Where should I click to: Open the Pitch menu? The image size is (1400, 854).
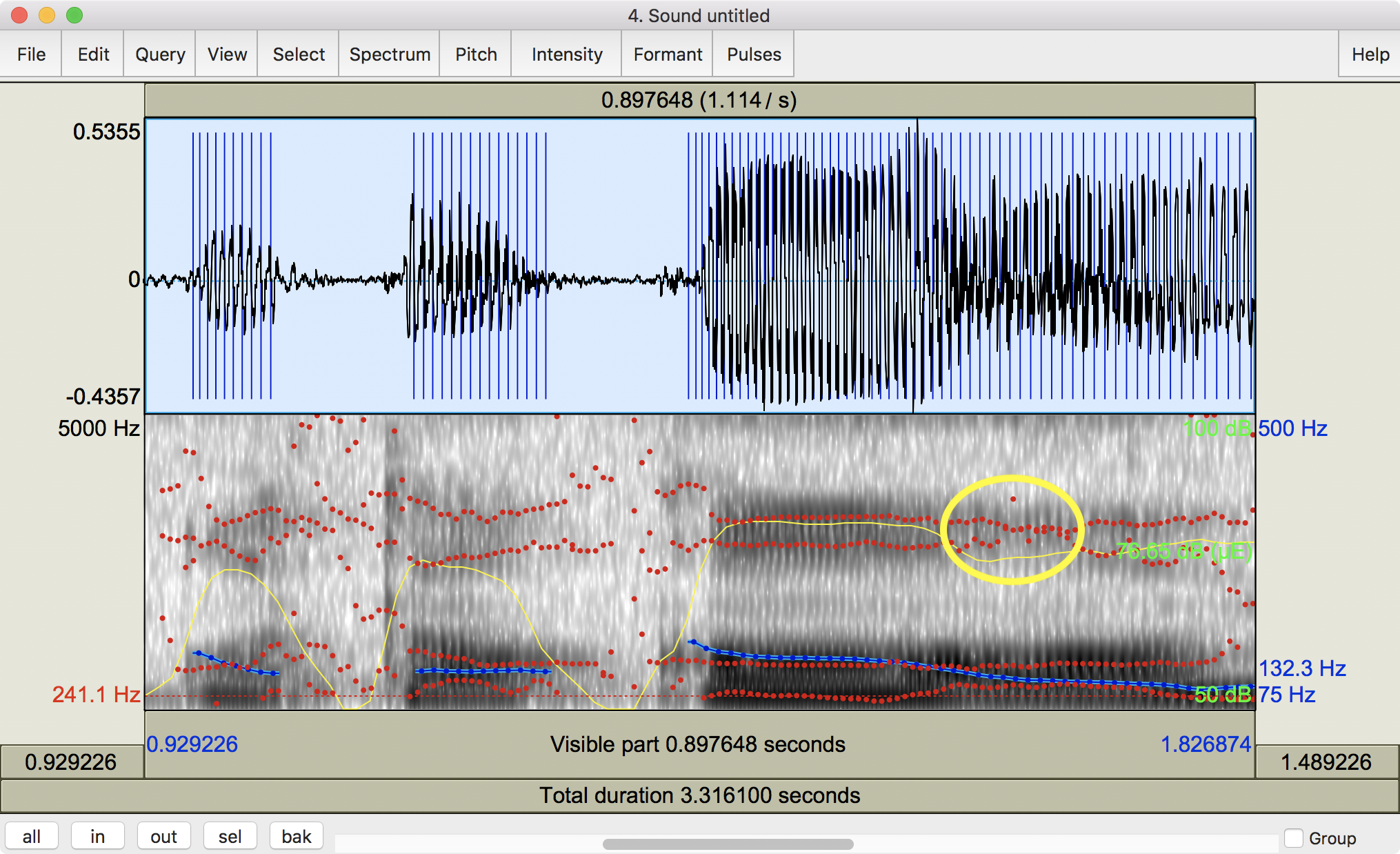476,54
